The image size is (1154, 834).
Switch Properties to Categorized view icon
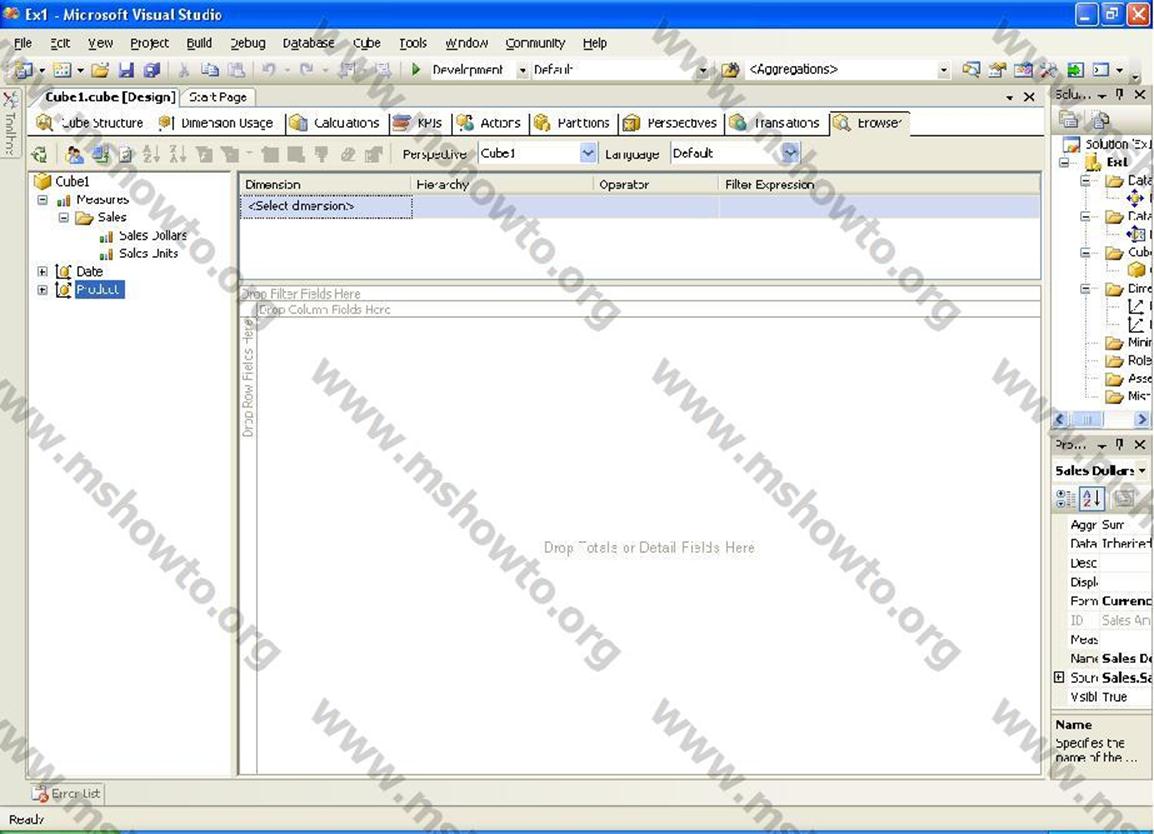[1065, 498]
